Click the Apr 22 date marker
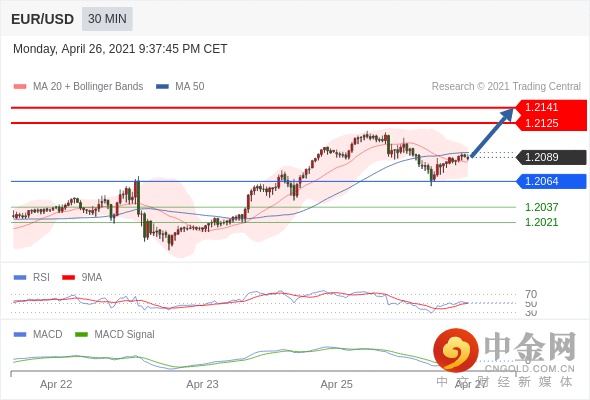590x400 pixels. tap(56, 384)
